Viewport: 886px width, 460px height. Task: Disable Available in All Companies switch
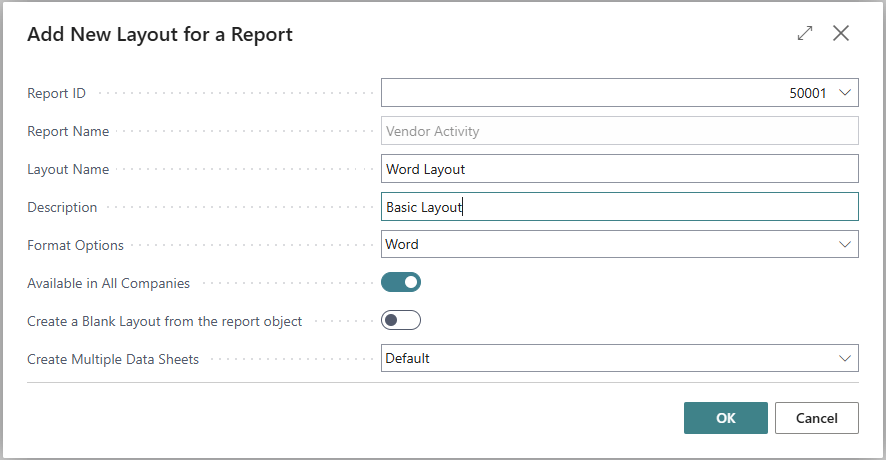click(x=401, y=282)
